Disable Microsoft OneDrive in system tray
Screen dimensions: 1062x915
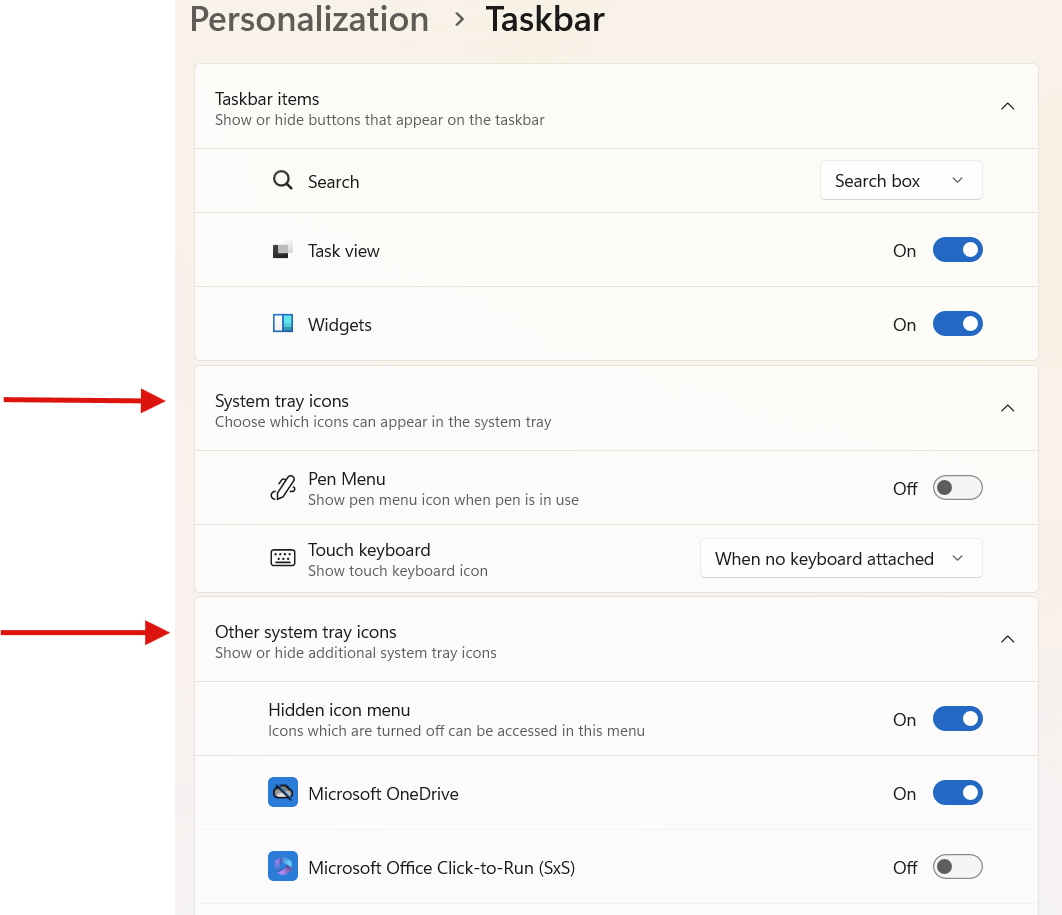pyautogui.click(x=957, y=792)
